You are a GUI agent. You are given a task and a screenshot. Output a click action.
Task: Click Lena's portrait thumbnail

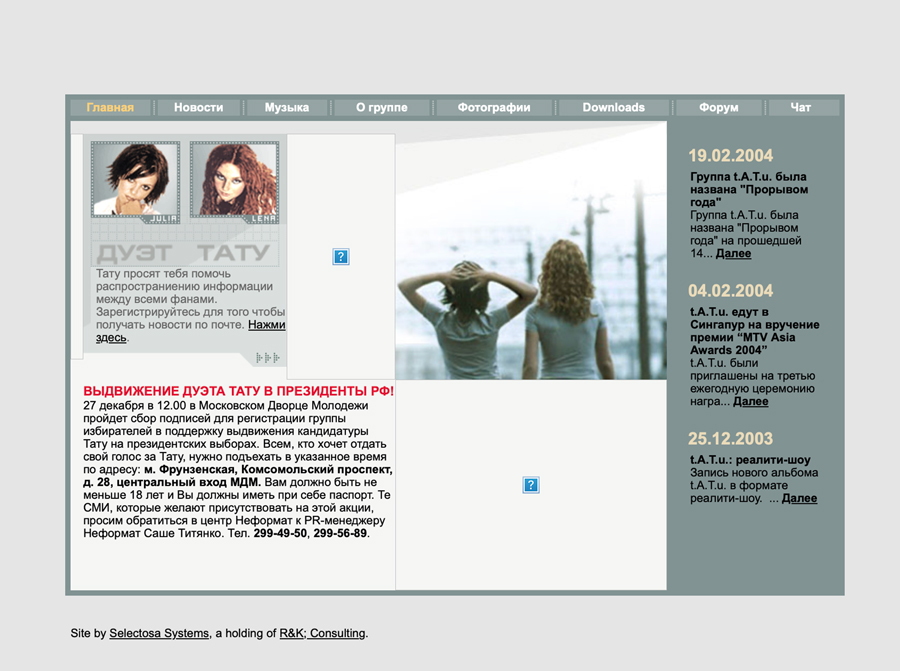coord(234,183)
